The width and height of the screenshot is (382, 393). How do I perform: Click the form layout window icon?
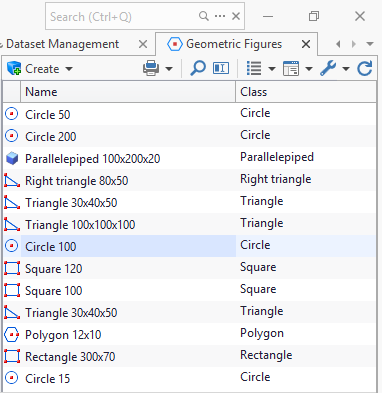click(x=291, y=68)
